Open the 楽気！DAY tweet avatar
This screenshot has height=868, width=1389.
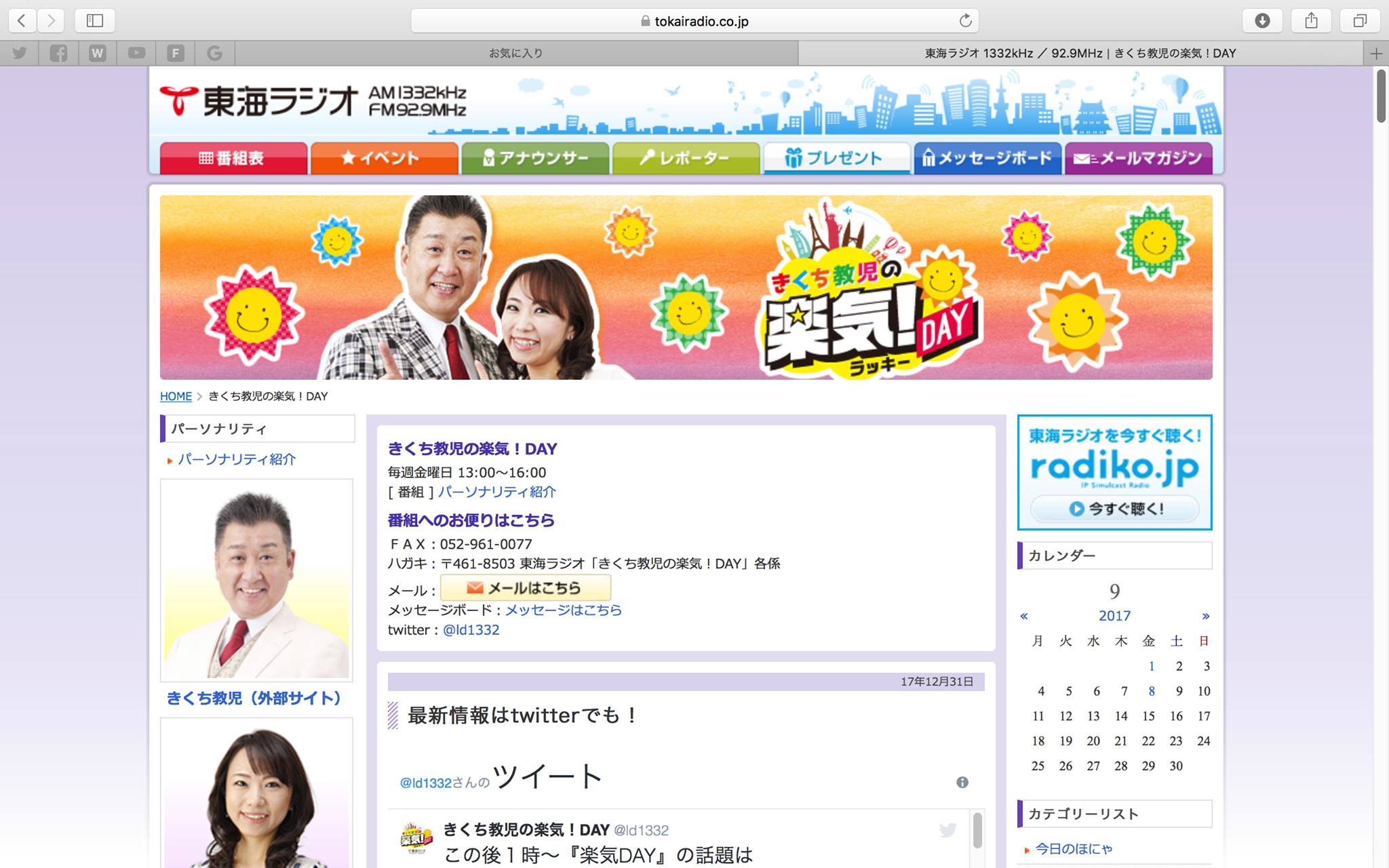(416, 838)
